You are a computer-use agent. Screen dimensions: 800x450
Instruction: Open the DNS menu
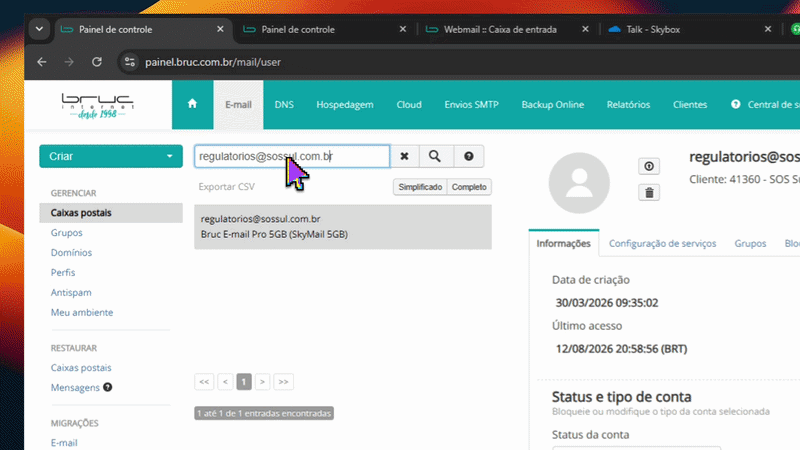(x=284, y=105)
